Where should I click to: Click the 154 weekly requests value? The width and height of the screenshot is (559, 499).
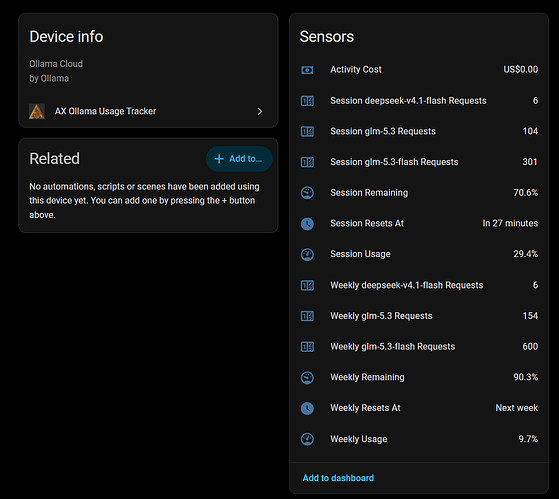530,316
